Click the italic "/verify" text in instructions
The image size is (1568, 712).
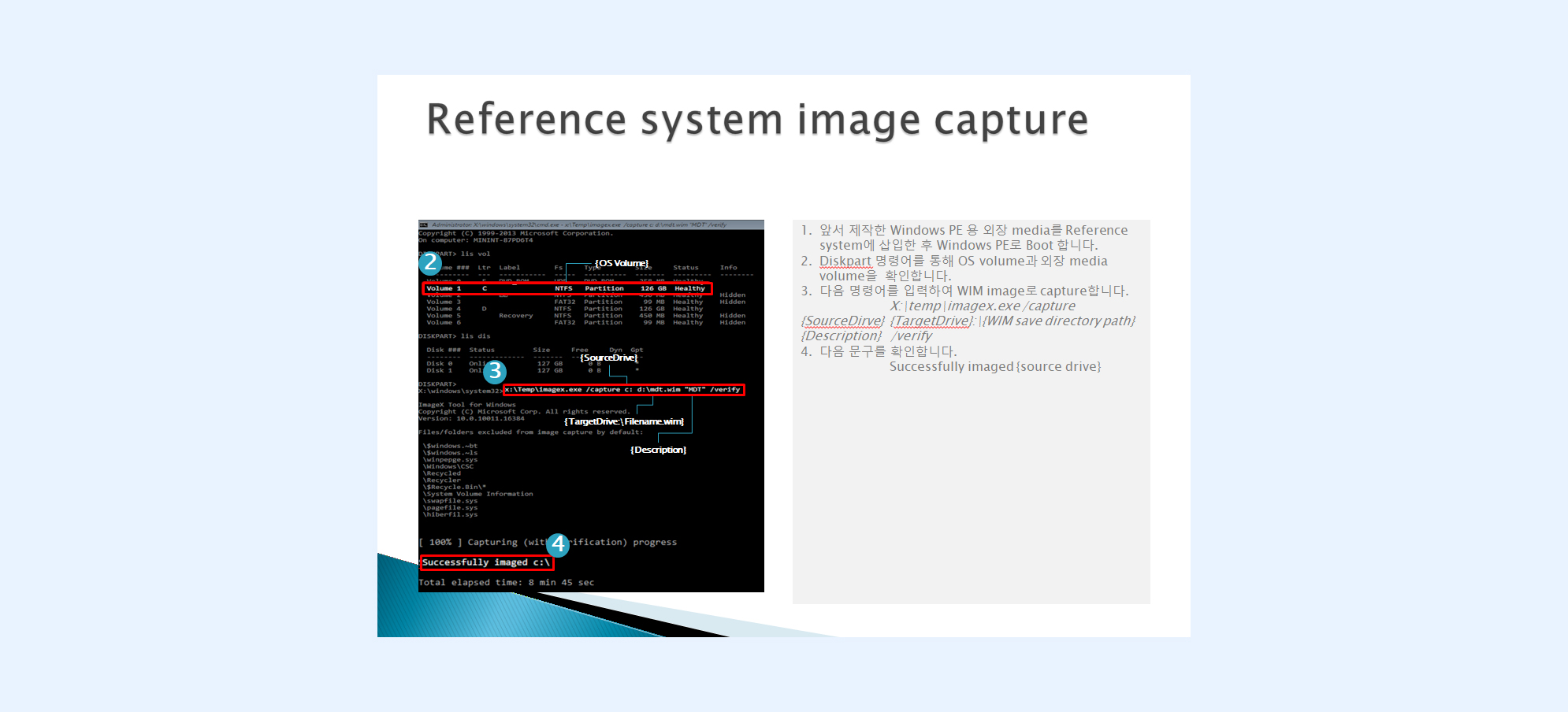tap(912, 336)
